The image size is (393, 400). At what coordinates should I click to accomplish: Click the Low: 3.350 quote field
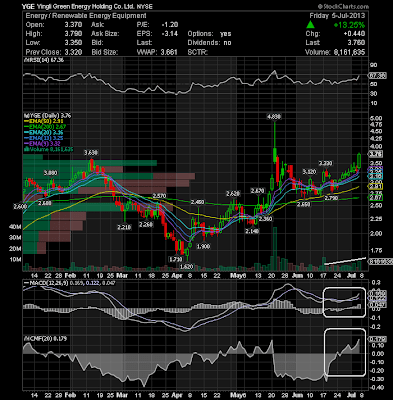tap(54, 43)
